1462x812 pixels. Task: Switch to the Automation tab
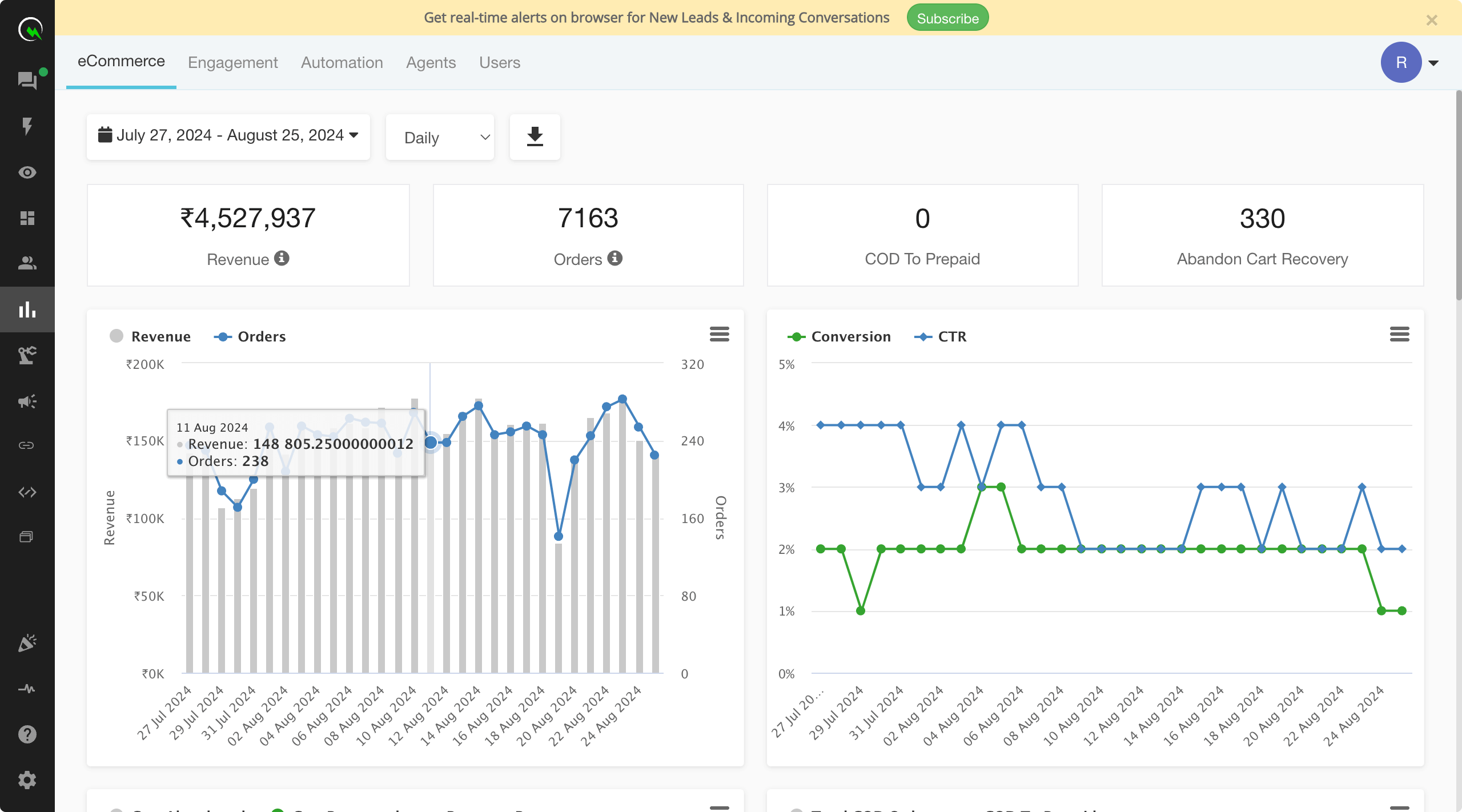coord(342,62)
